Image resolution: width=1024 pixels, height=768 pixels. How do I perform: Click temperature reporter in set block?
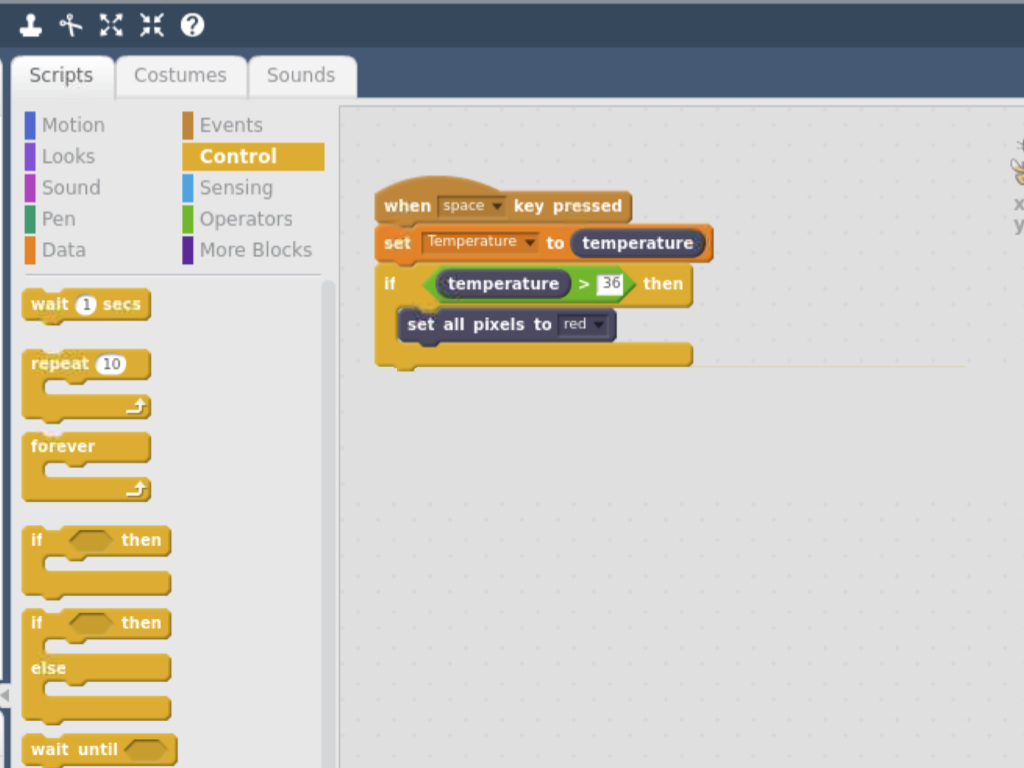[637, 244]
